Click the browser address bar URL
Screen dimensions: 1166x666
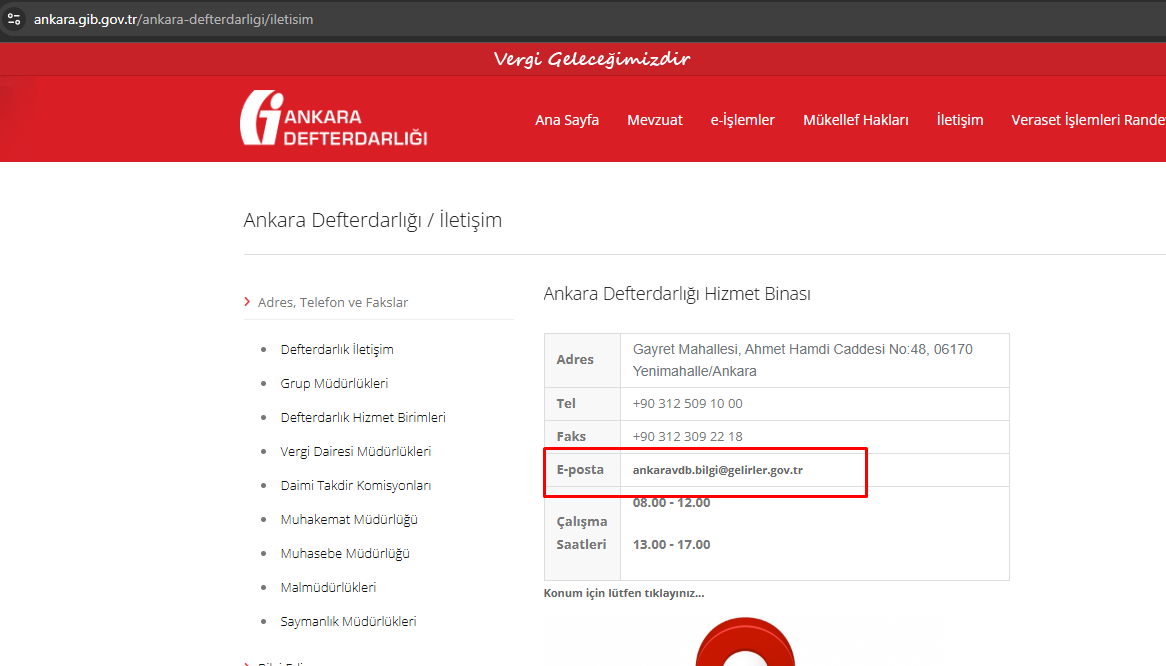pyautogui.click(x=173, y=19)
